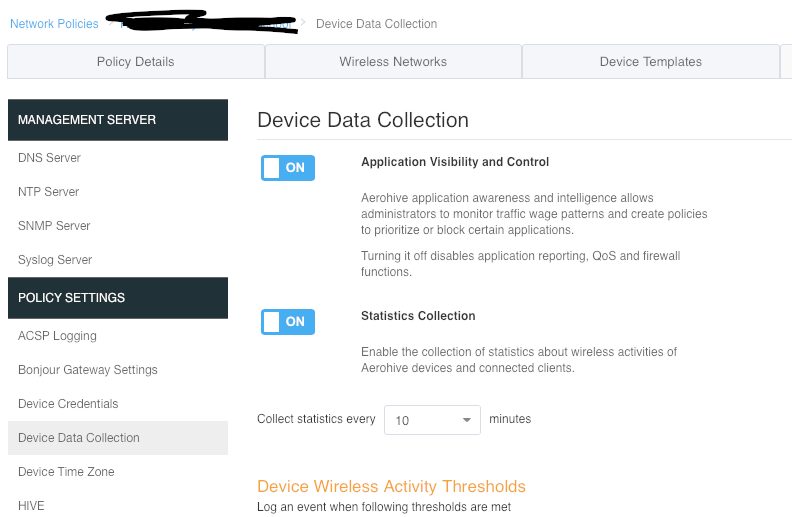
Task: Toggle Application Visibility and Control switch
Action: coord(288,168)
